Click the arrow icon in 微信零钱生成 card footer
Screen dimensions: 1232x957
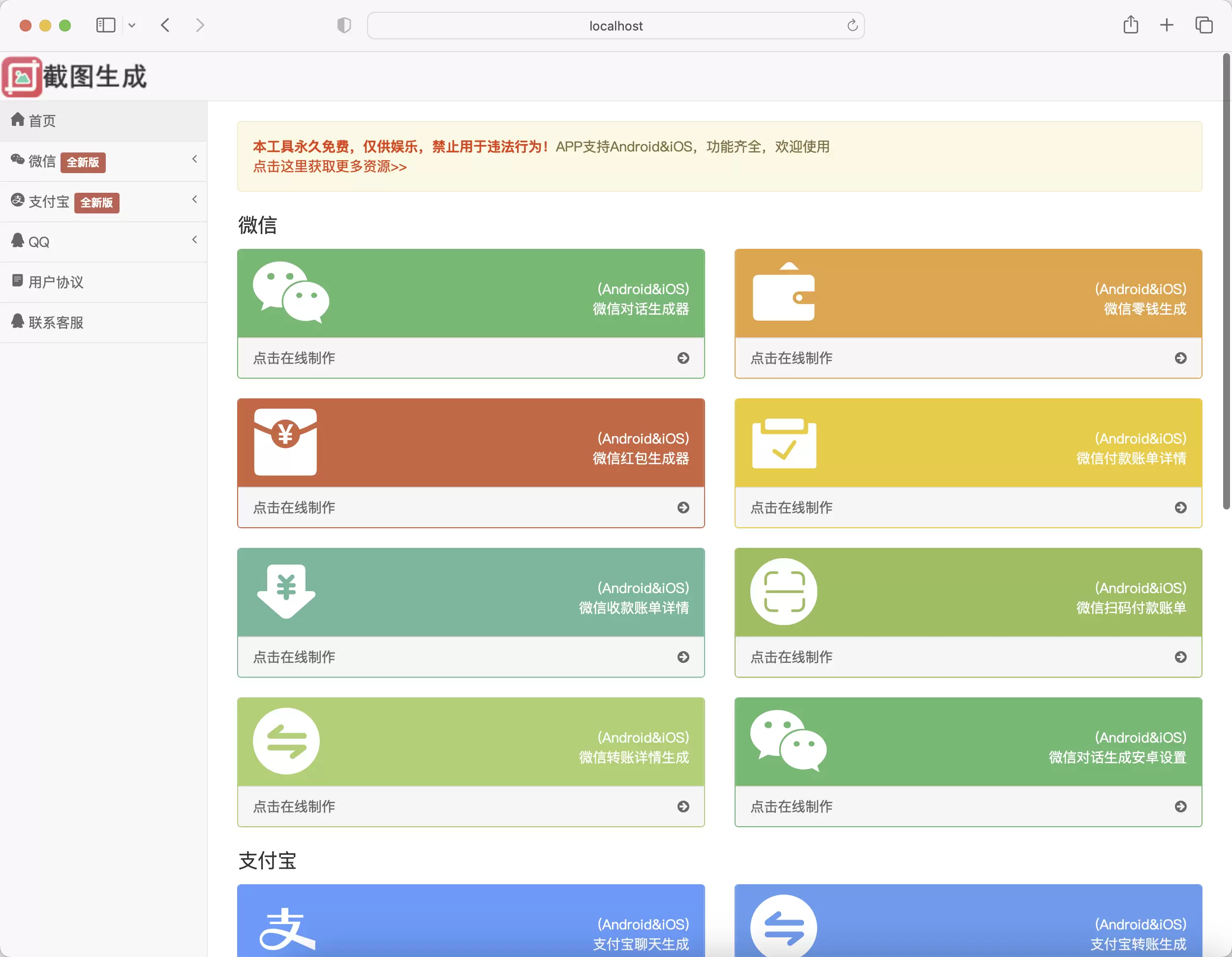1181,358
